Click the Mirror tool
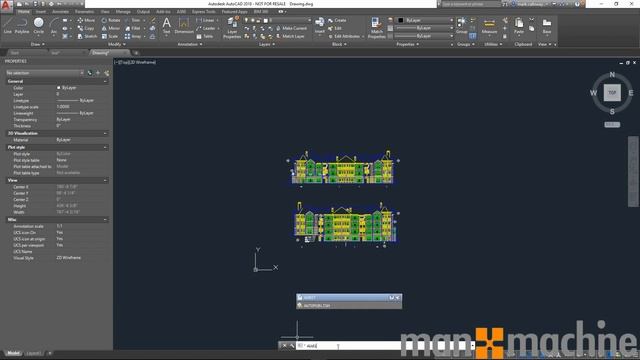The width and height of the screenshot is (640, 360). coord(111,28)
